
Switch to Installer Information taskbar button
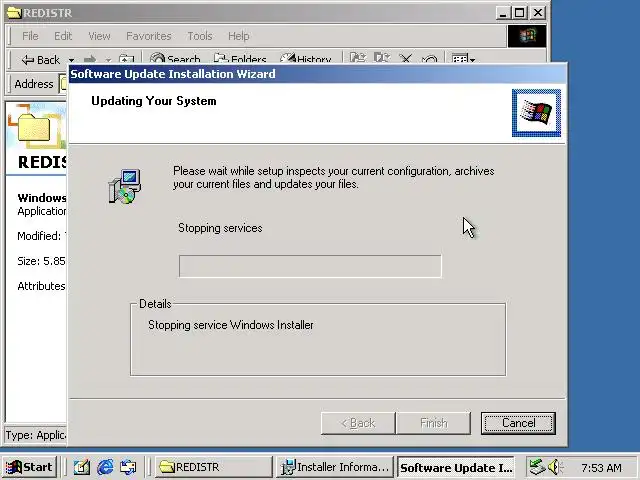click(x=335, y=467)
